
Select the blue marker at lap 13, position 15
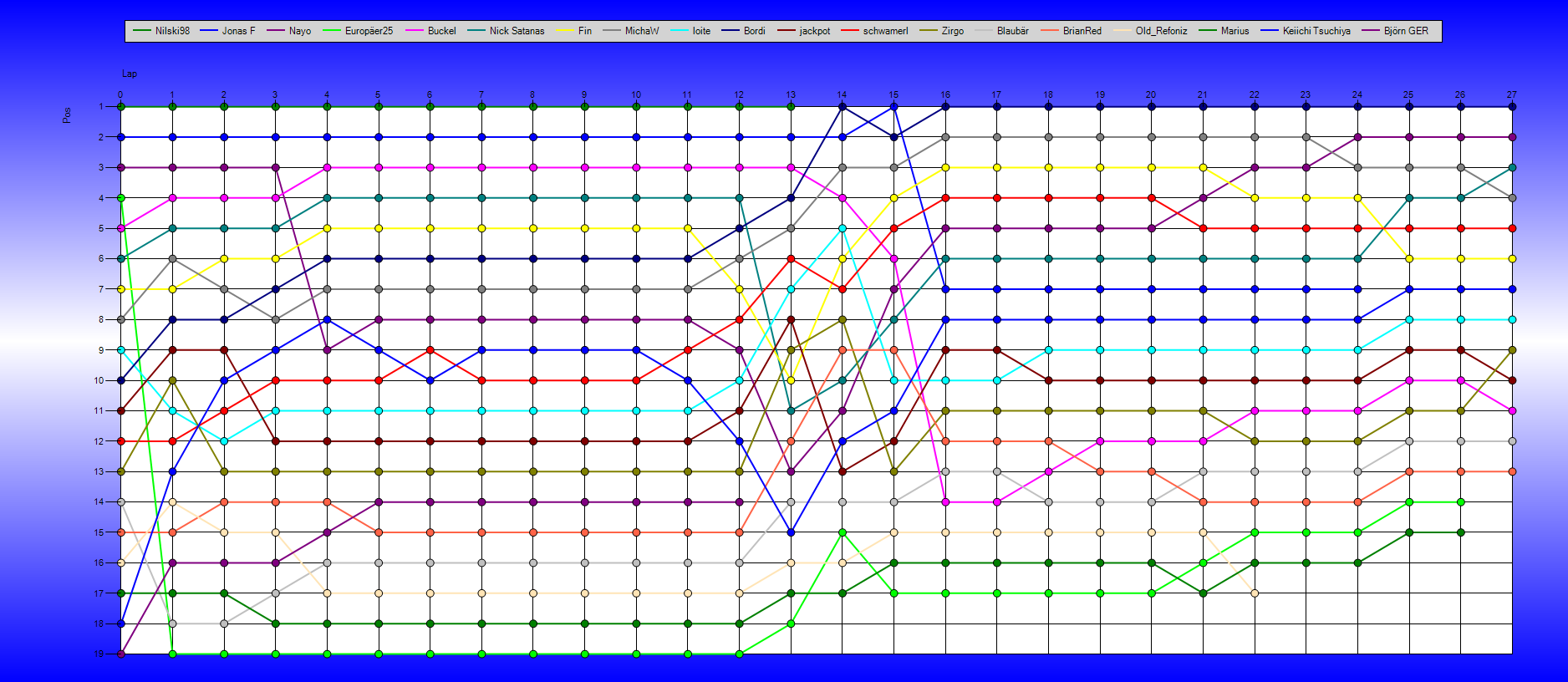tap(791, 532)
